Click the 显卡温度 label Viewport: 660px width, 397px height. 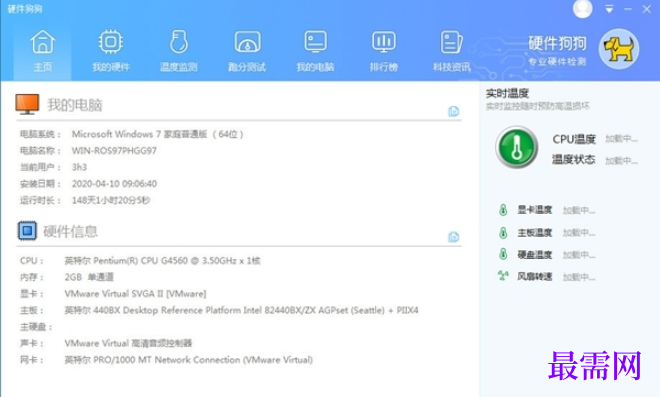click(x=535, y=210)
